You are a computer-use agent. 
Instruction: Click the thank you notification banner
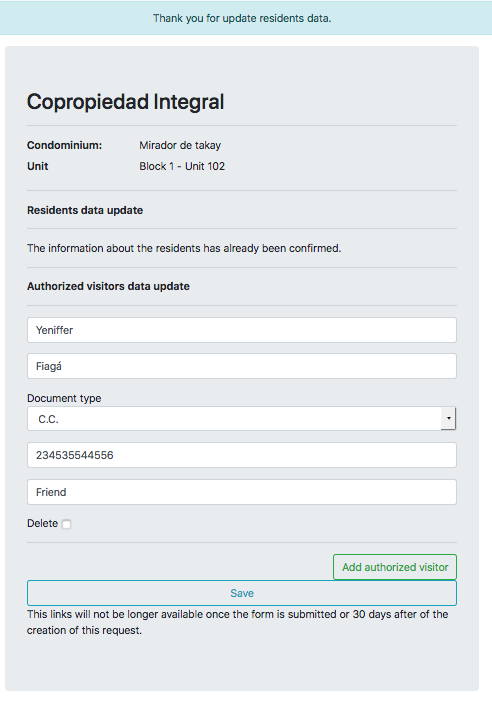[246, 18]
